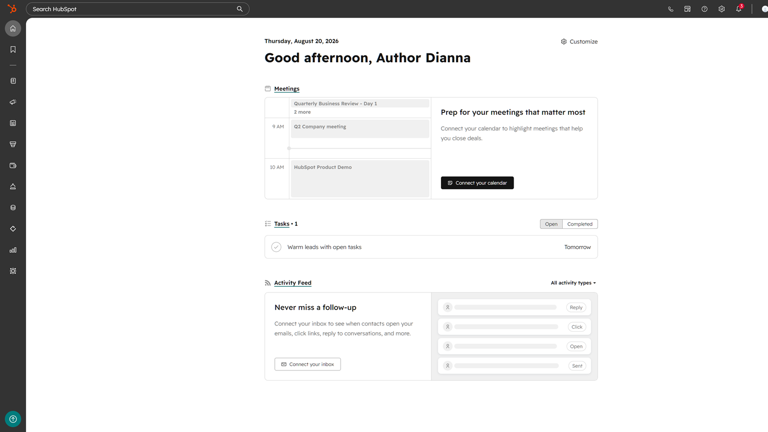Viewport: 768px width, 432px height.
Task: Click the date 'Thursday, August 20, 2026'
Action: 301,41
